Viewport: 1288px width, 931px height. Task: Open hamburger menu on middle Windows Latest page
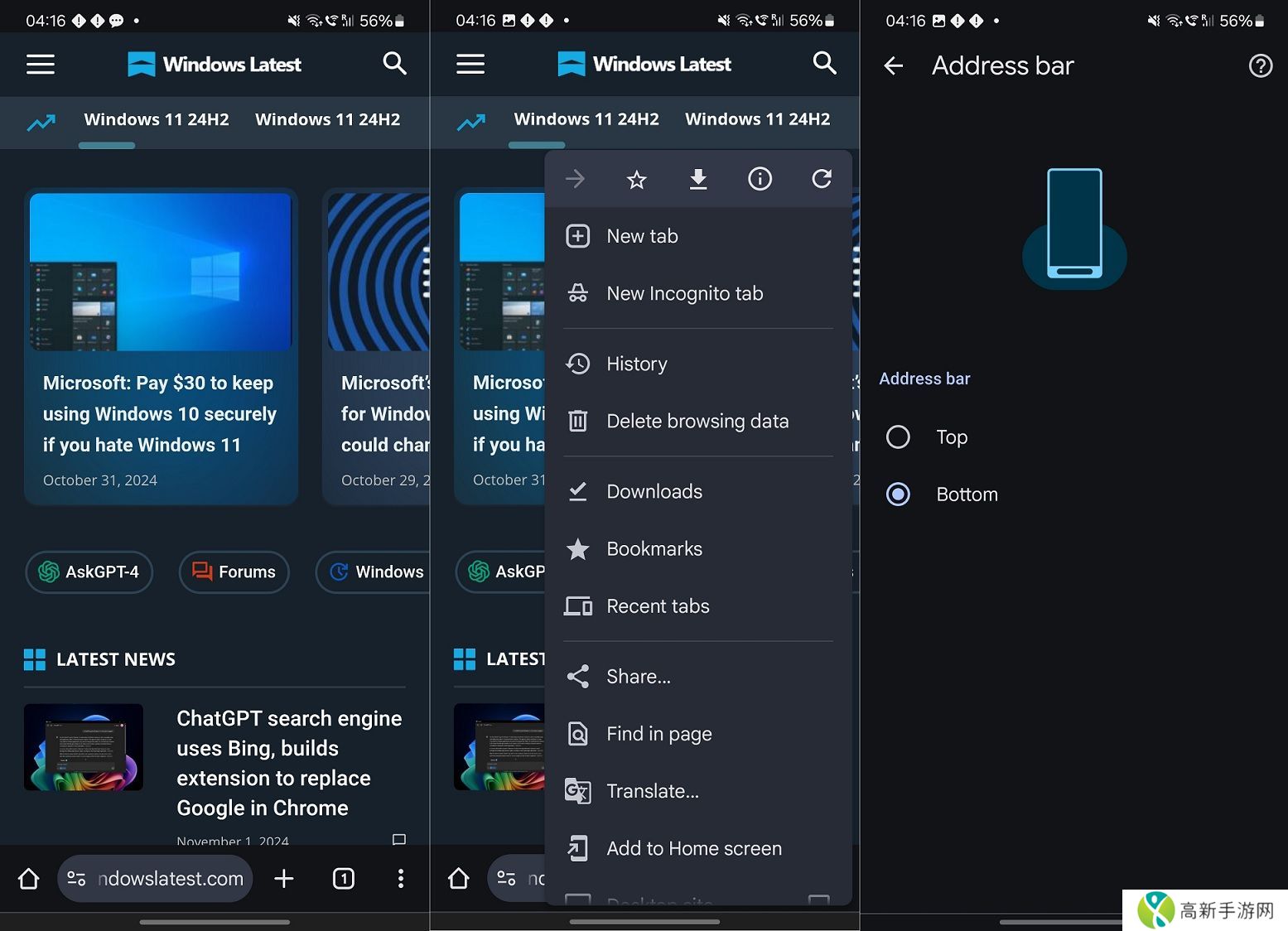click(x=470, y=64)
